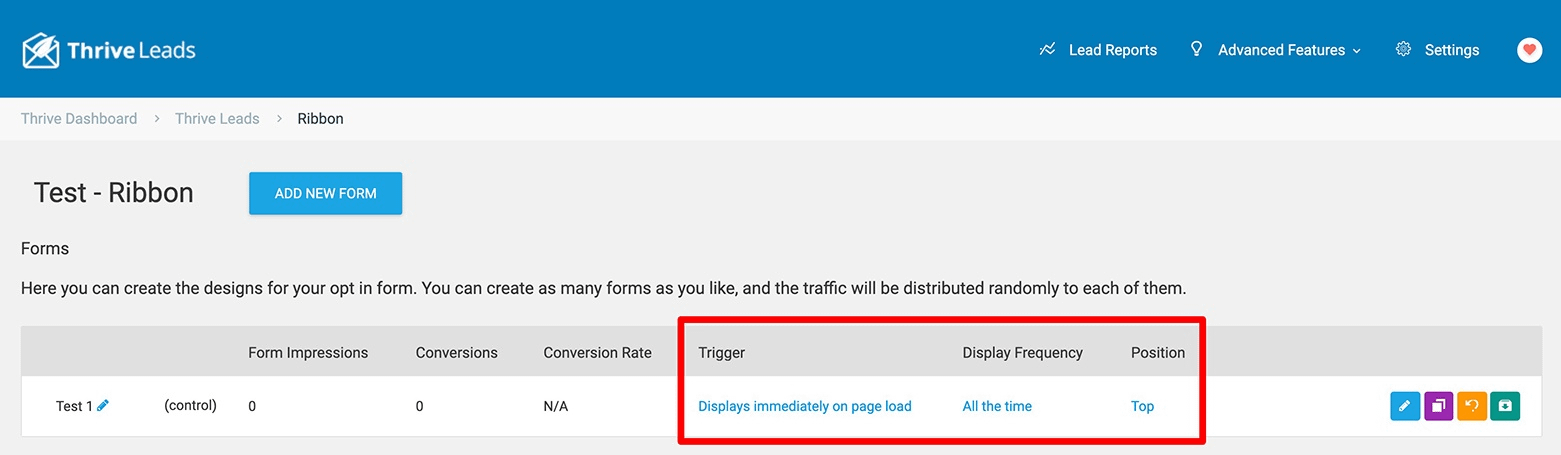Click the Lead Reports chart icon
The image size is (1561, 455).
coord(1048,49)
